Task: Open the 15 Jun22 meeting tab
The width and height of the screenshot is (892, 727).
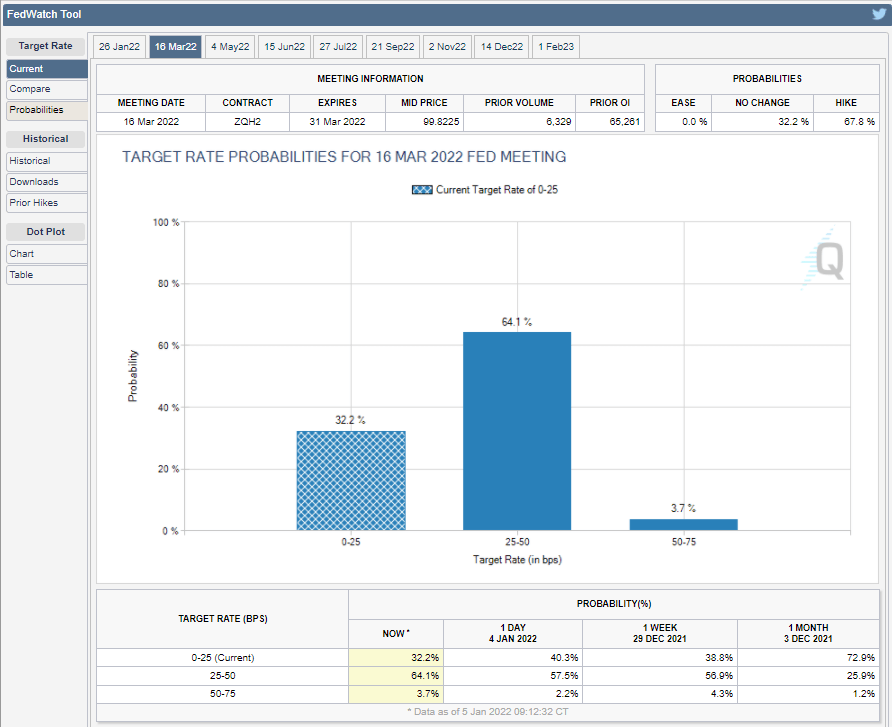Action: pos(284,47)
